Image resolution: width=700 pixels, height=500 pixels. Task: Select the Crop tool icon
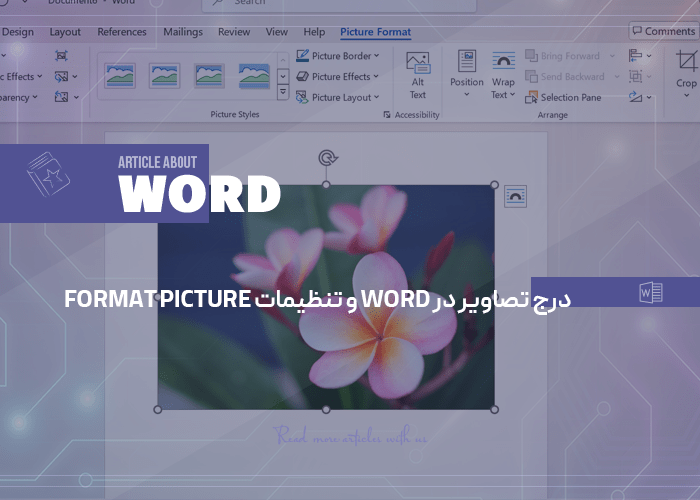pyautogui.click(x=686, y=61)
